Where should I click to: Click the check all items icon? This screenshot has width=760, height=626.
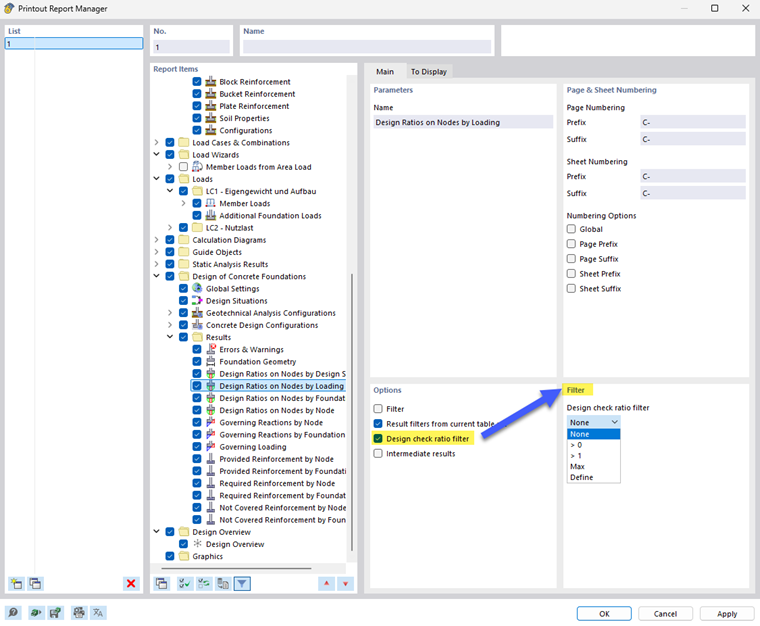[x=185, y=583]
